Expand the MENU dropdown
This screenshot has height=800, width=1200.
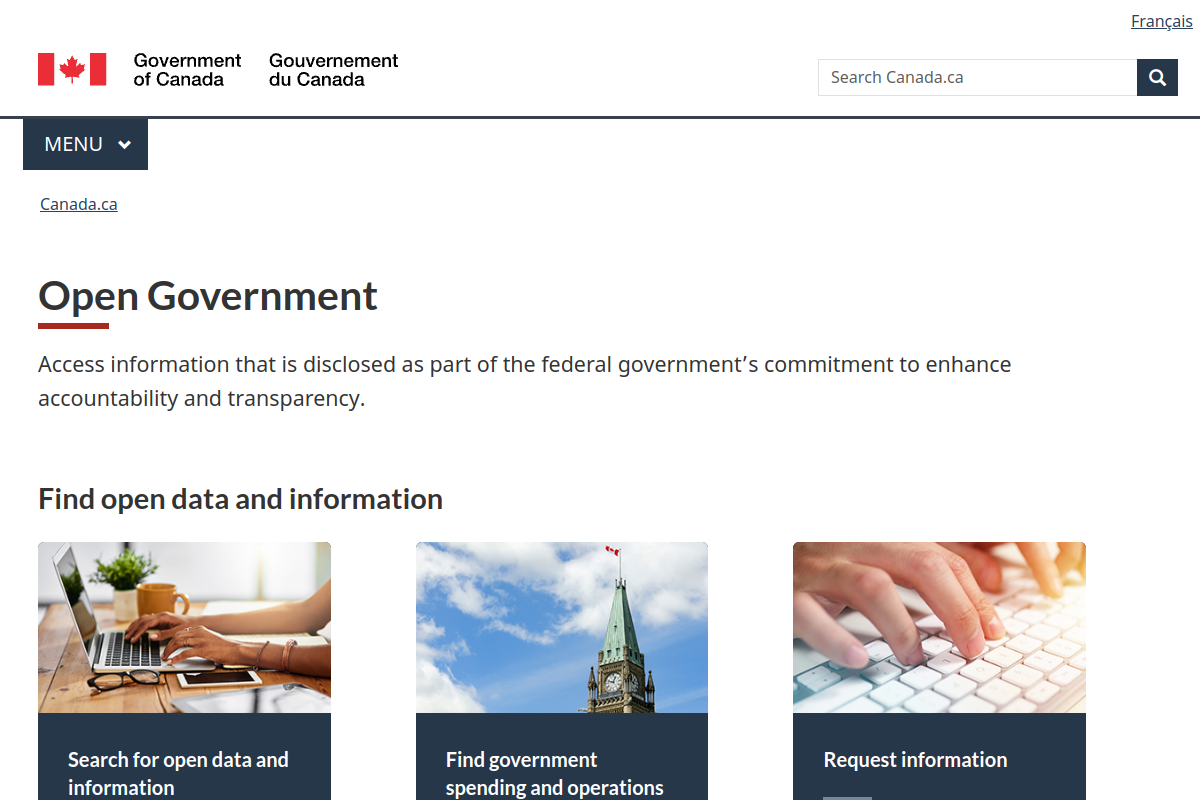86,144
